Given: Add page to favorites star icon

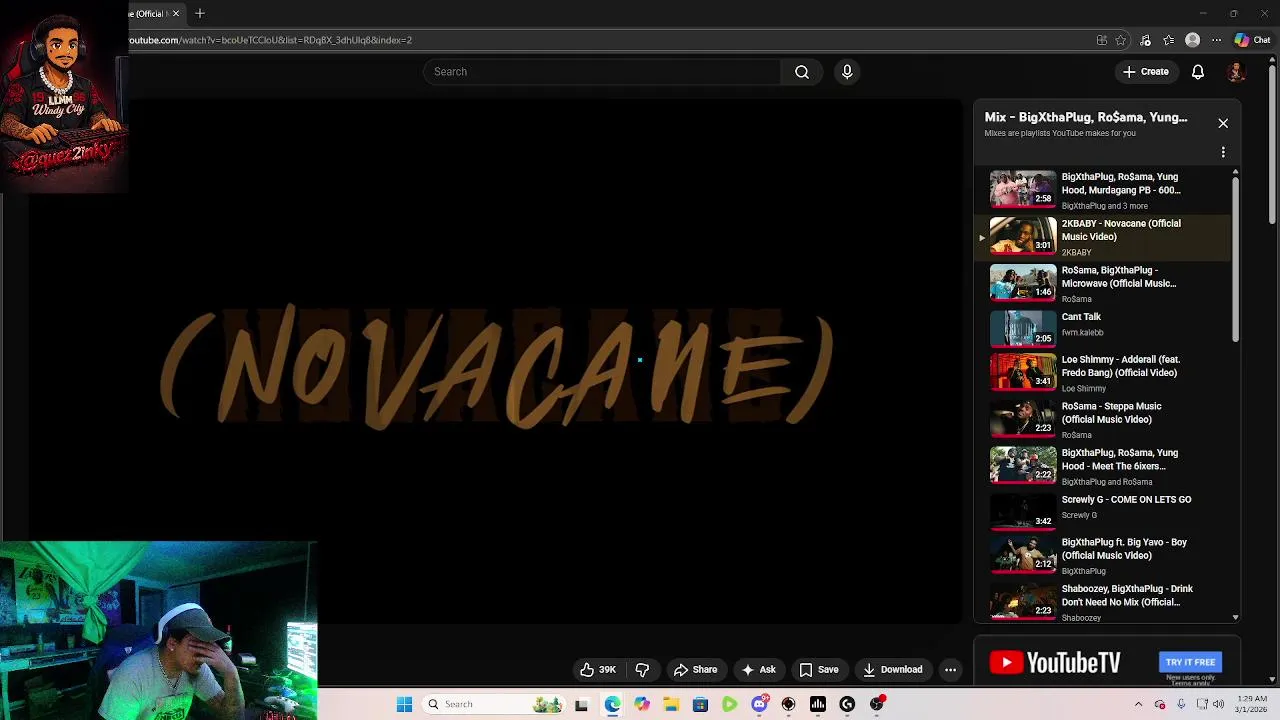Looking at the screenshot, I should click(1121, 40).
